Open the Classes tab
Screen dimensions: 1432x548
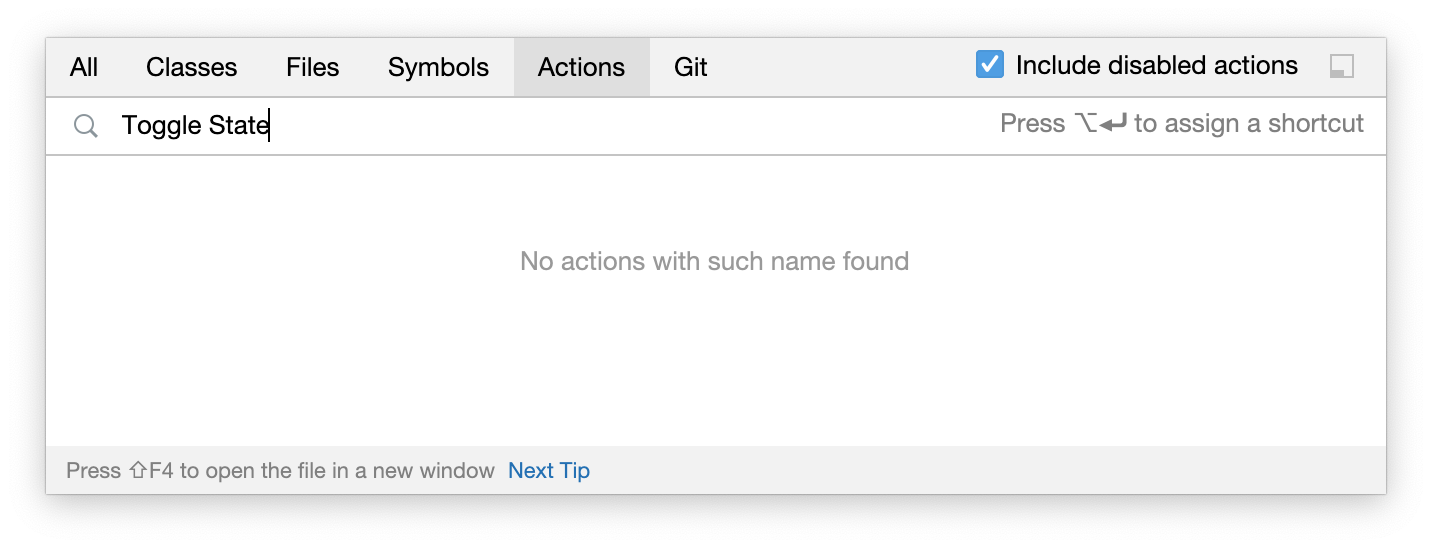tap(192, 67)
